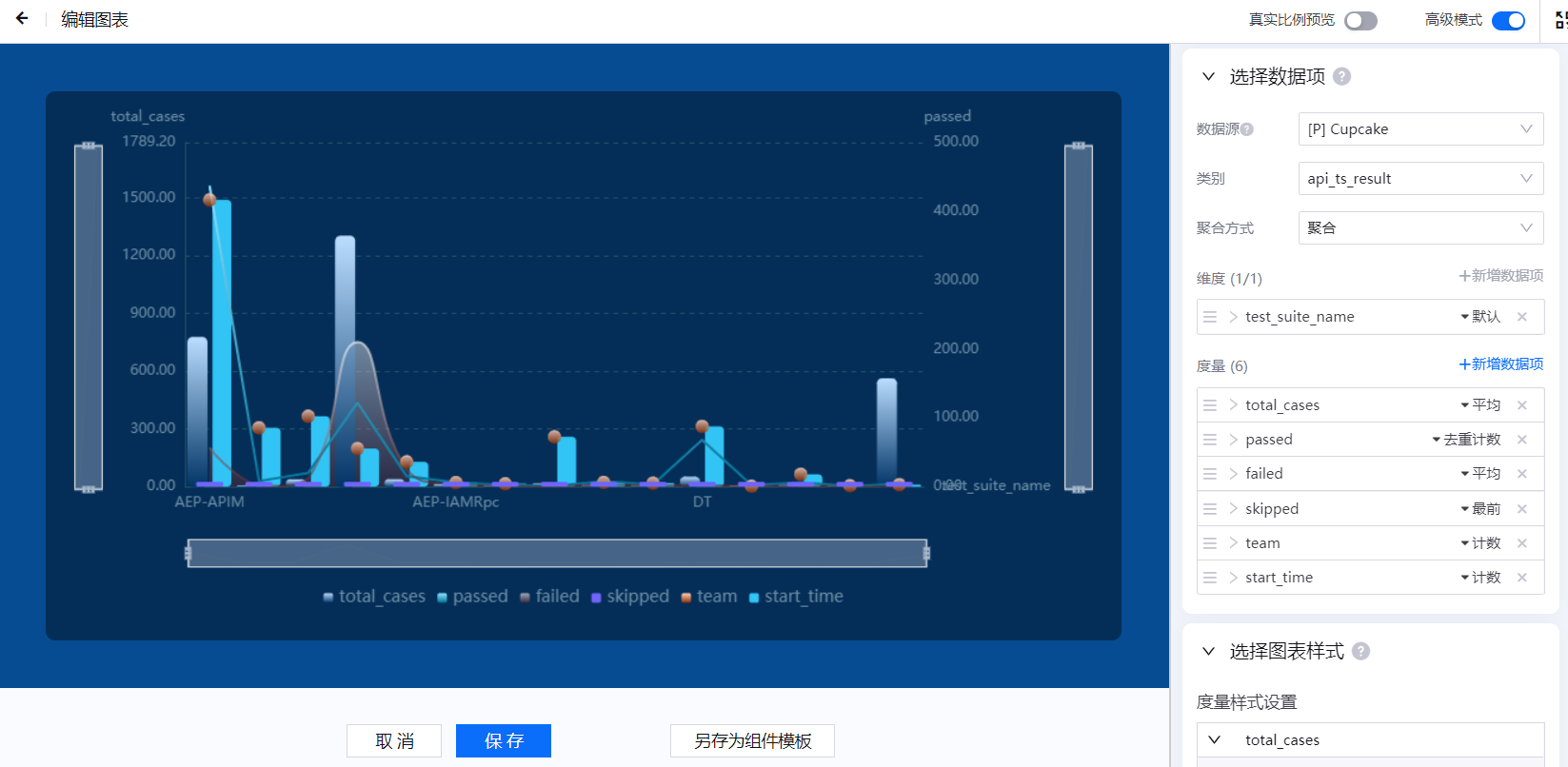Remove failed measure
This screenshot has height=767, width=1568.
tap(1522, 474)
